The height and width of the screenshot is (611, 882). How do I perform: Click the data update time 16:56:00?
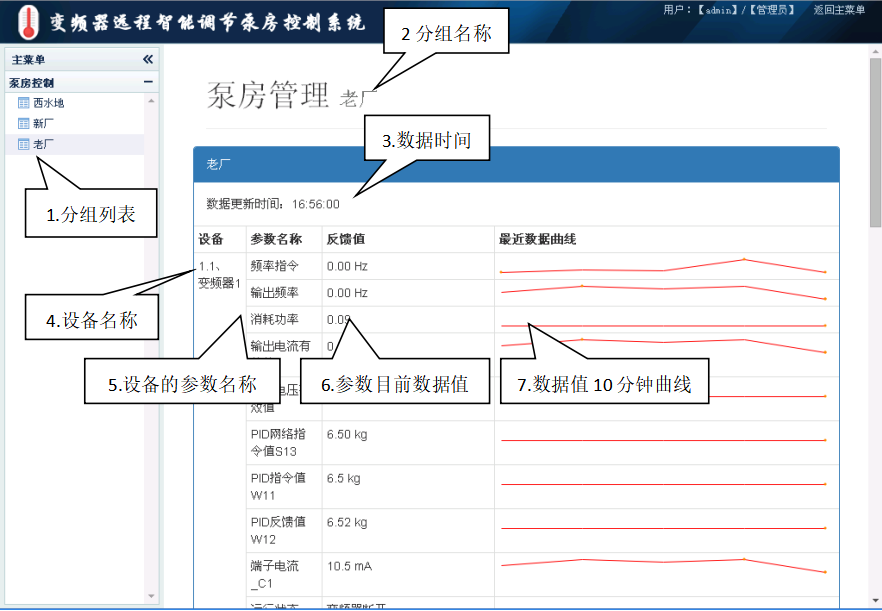click(316, 204)
